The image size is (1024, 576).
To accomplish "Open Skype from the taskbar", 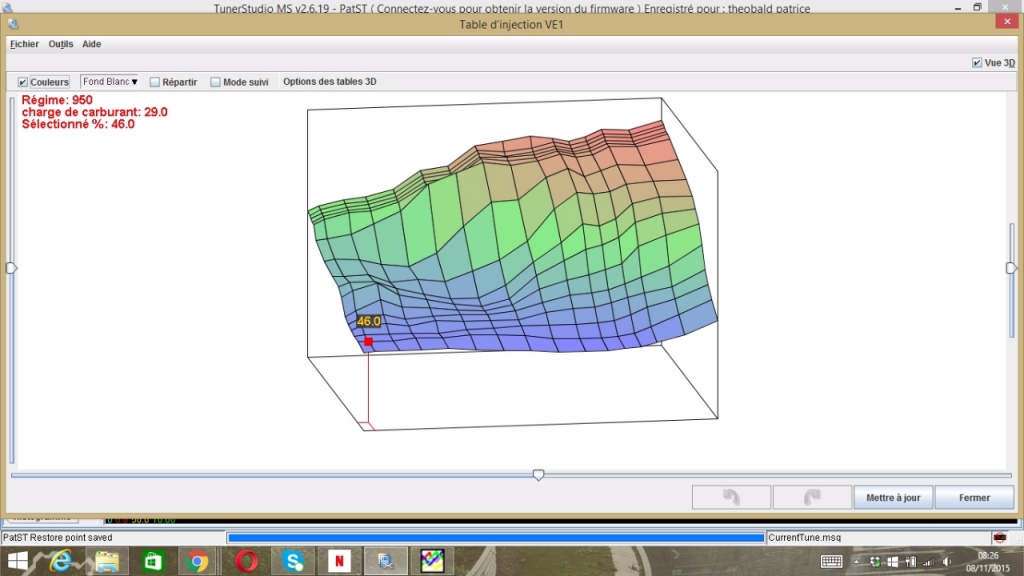I will point(293,561).
